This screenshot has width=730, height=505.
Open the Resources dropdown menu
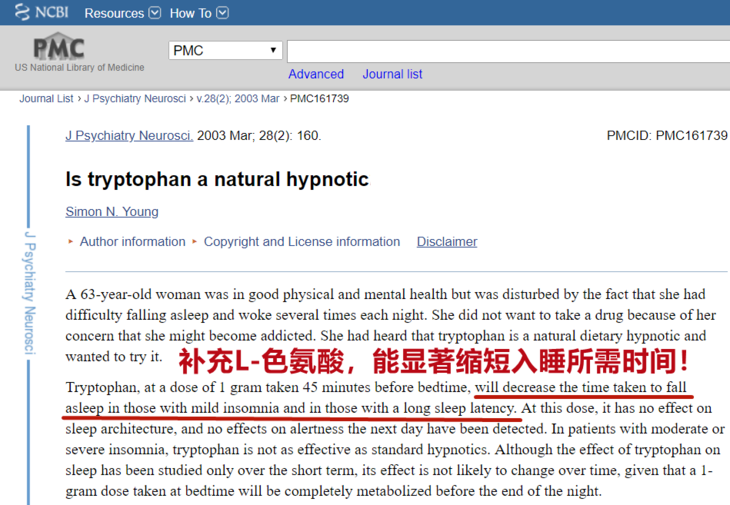(x=121, y=13)
